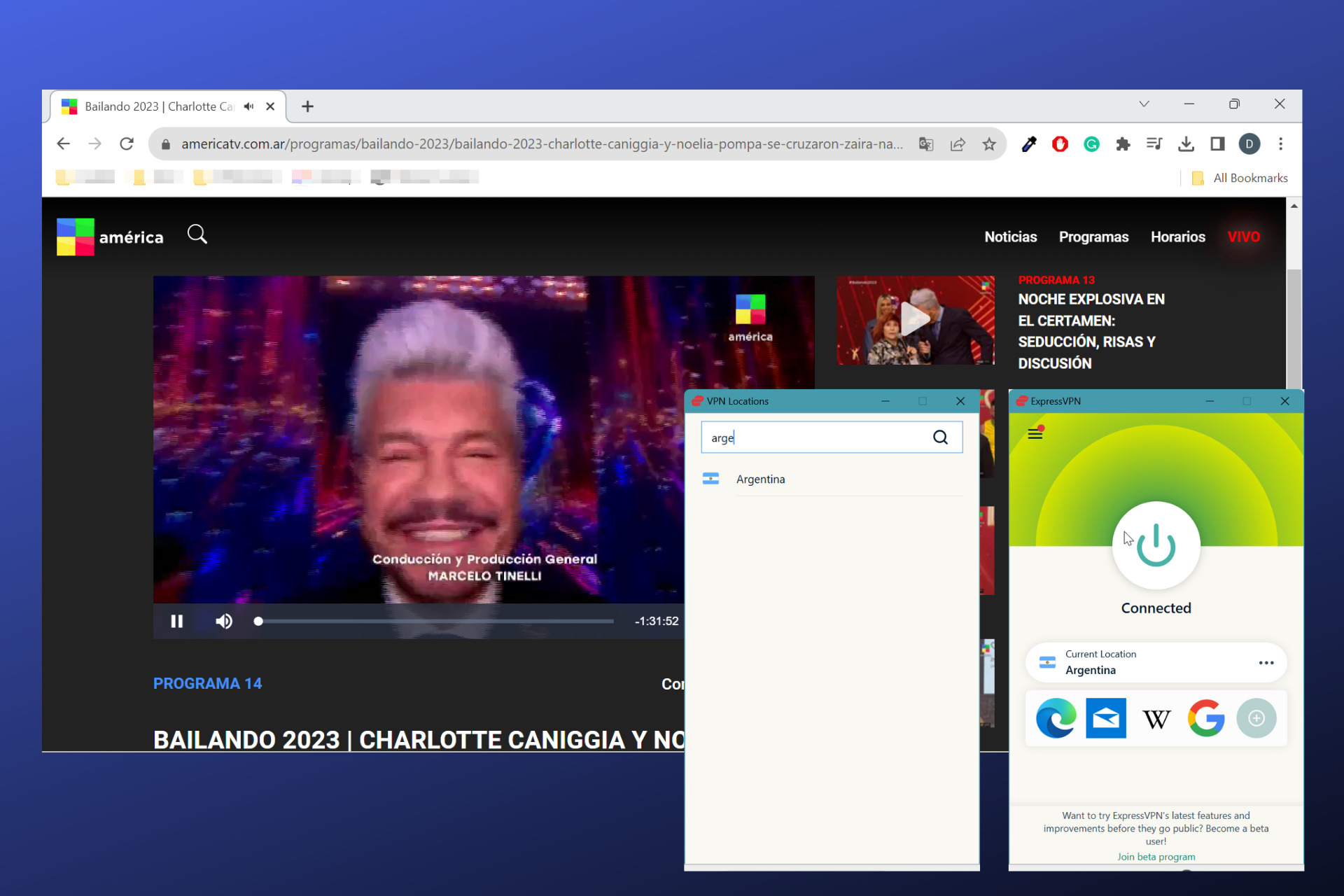The width and height of the screenshot is (1344, 896).
Task: Open Chrome three-dot menu
Action: coord(1281,144)
